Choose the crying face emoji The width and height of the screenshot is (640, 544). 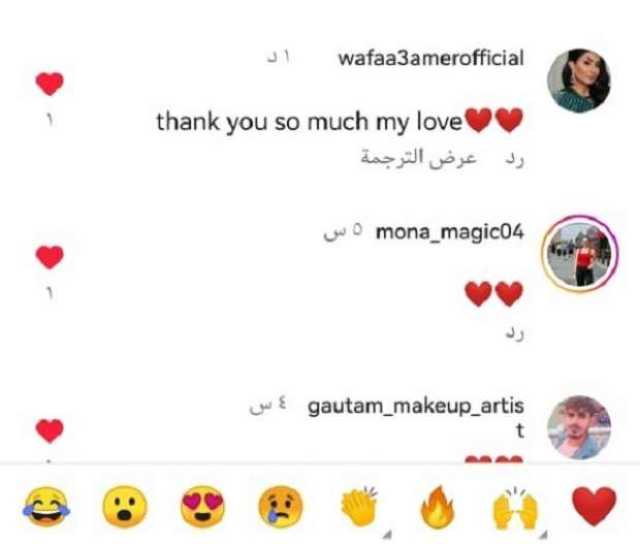[280, 506]
